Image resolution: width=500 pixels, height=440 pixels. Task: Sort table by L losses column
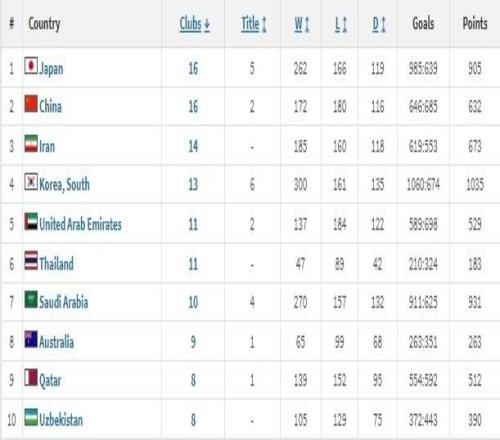pos(341,24)
